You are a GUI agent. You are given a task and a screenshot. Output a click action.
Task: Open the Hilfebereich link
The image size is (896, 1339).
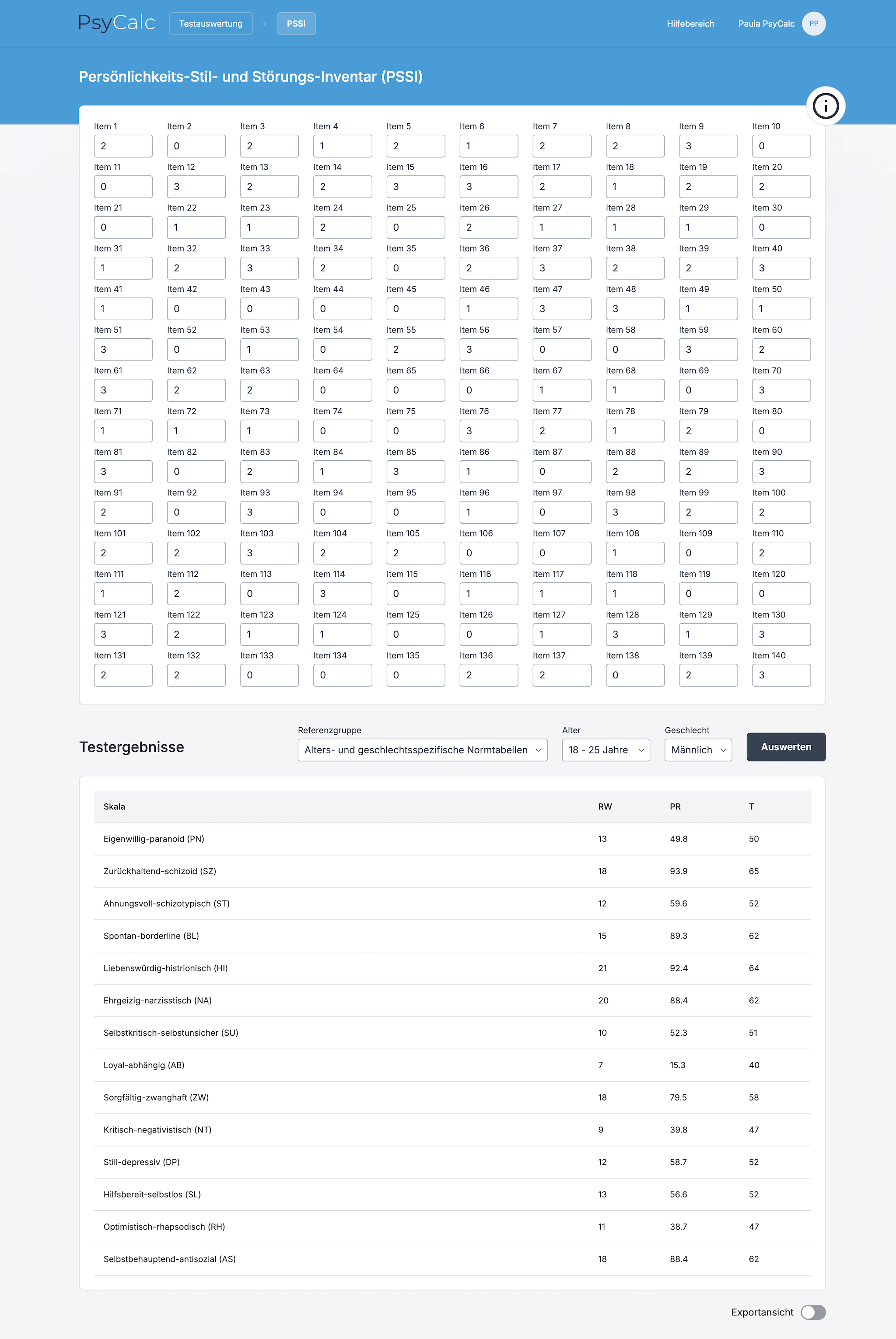click(x=689, y=24)
